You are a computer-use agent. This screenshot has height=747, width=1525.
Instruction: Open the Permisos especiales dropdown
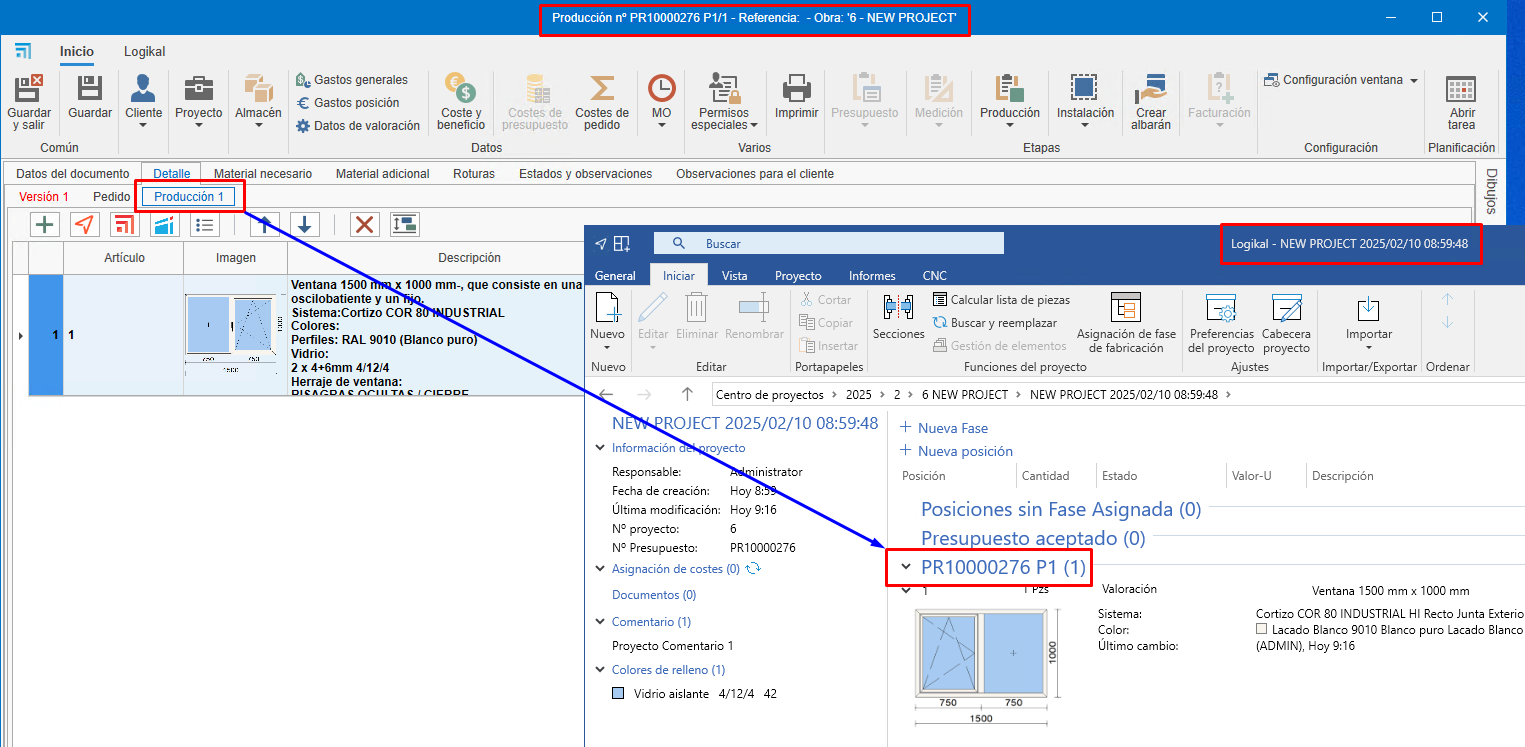pos(753,125)
